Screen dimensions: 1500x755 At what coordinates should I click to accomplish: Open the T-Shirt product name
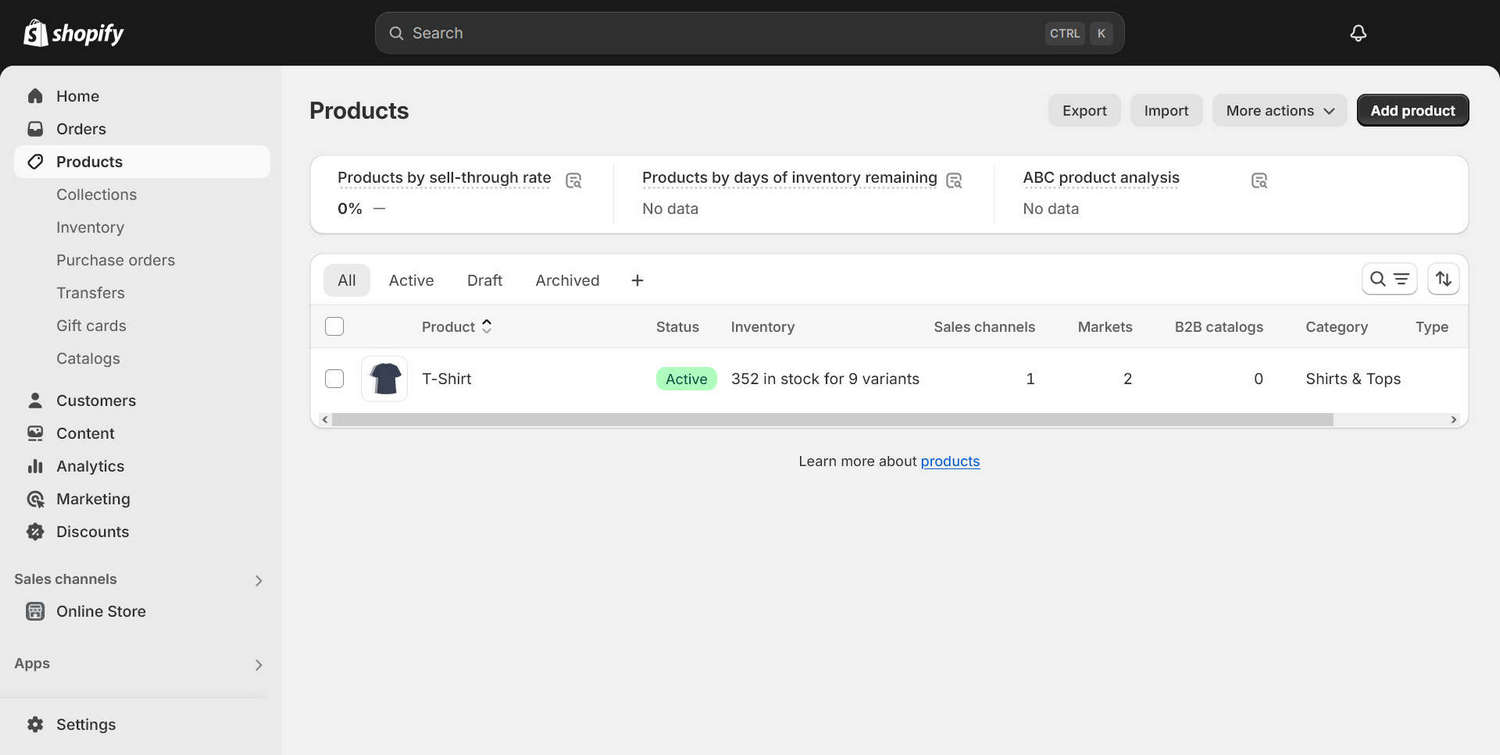(446, 378)
